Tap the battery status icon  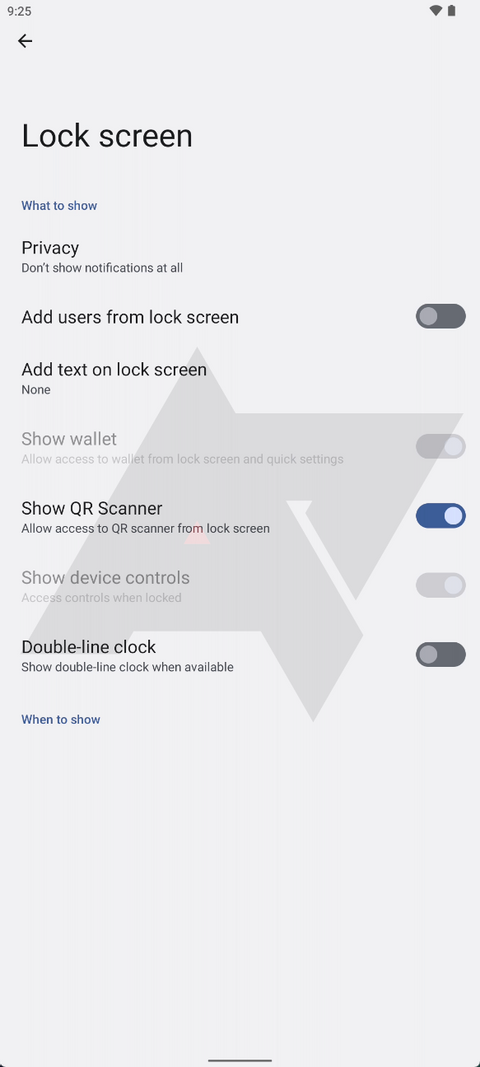pos(451,11)
